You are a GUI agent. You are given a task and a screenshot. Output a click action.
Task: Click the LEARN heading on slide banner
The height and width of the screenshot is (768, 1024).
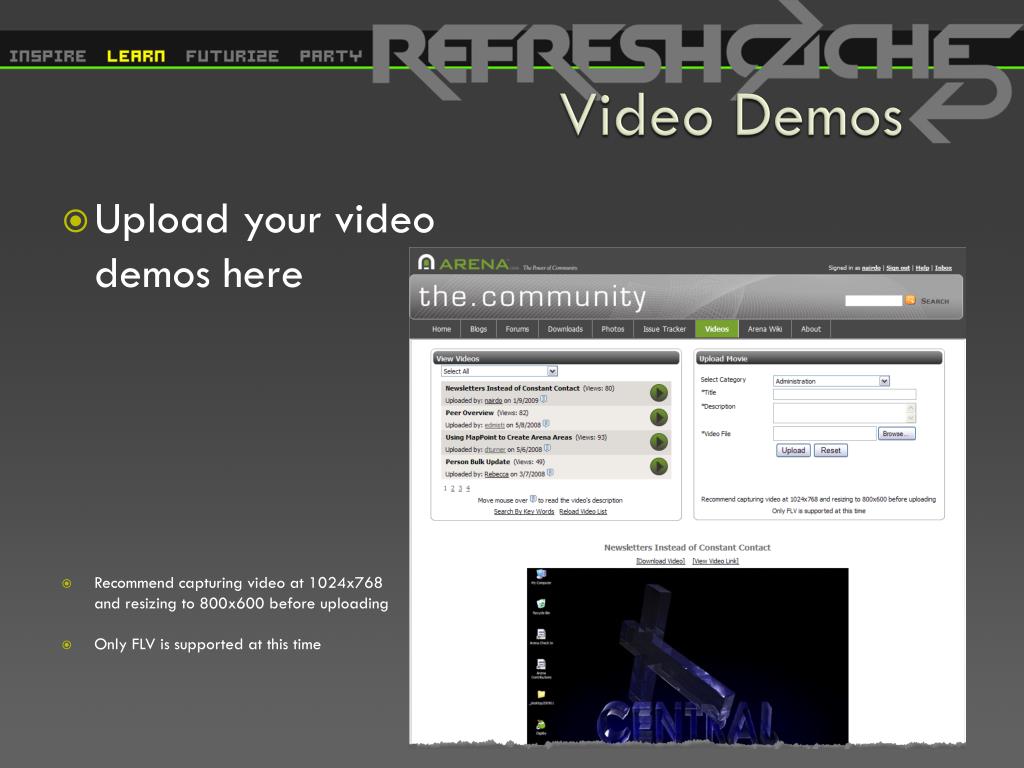(x=136, y=56)
